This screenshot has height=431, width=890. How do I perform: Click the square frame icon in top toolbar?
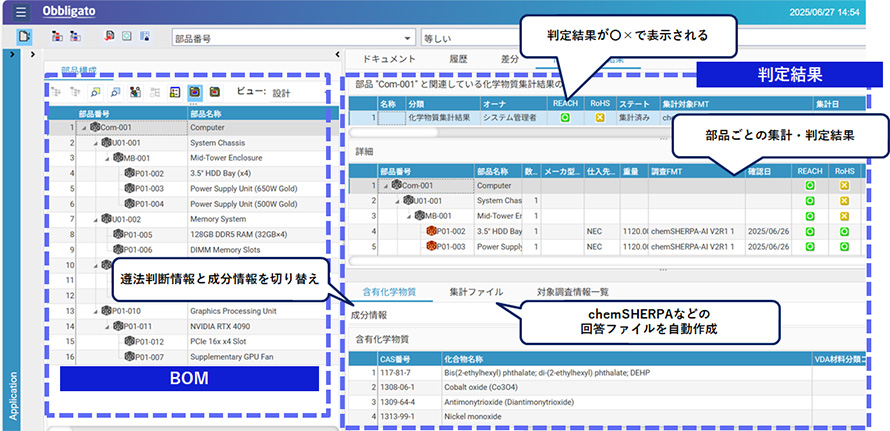coord(127,36)
